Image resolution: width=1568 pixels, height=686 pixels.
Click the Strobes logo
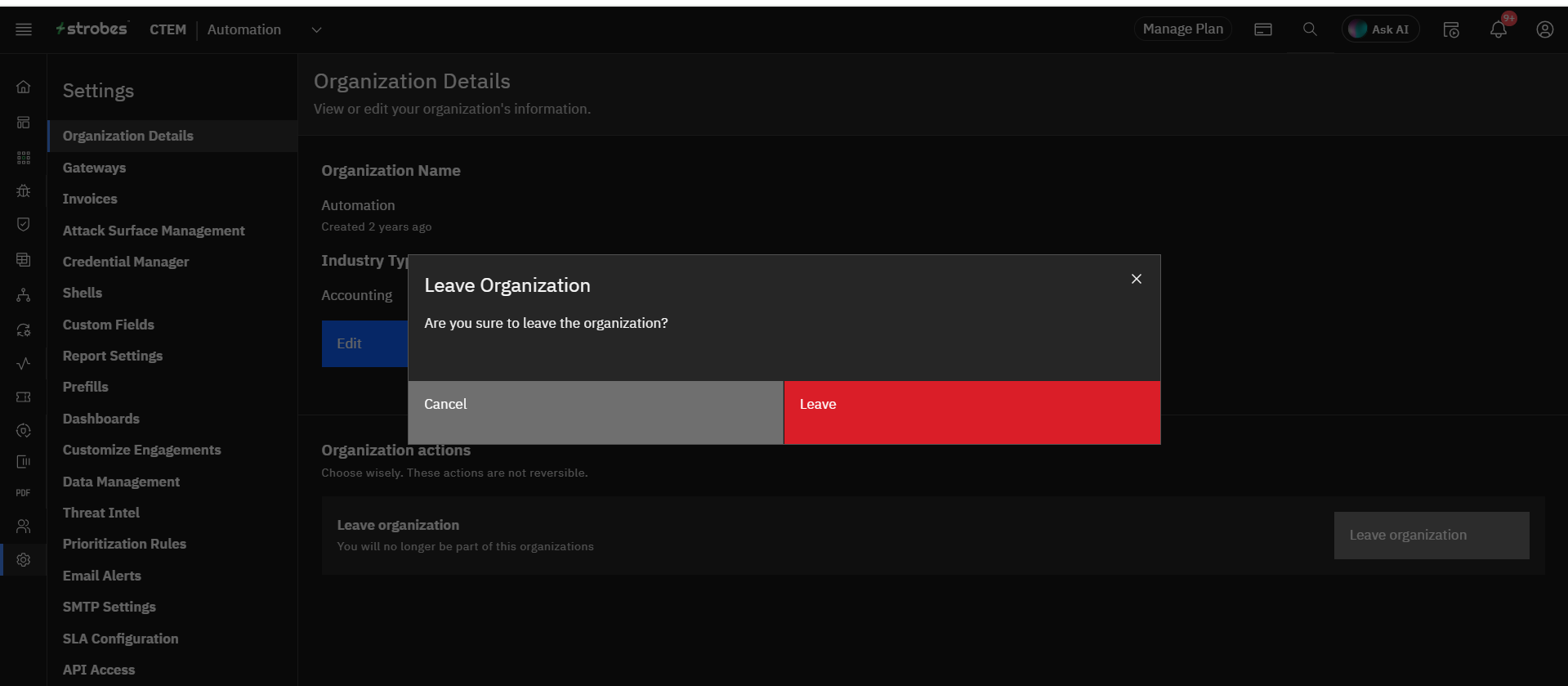click(92, 29)
